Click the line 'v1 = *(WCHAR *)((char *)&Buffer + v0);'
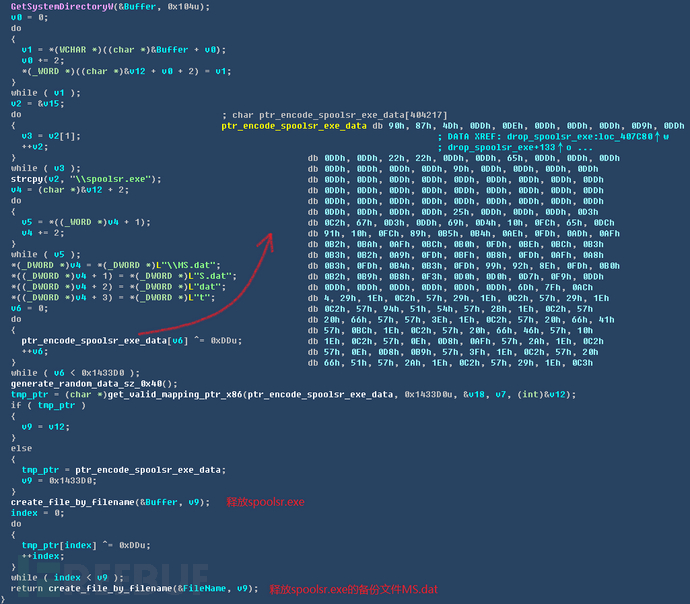Viewport: 690px width, 604px height. 124,50
